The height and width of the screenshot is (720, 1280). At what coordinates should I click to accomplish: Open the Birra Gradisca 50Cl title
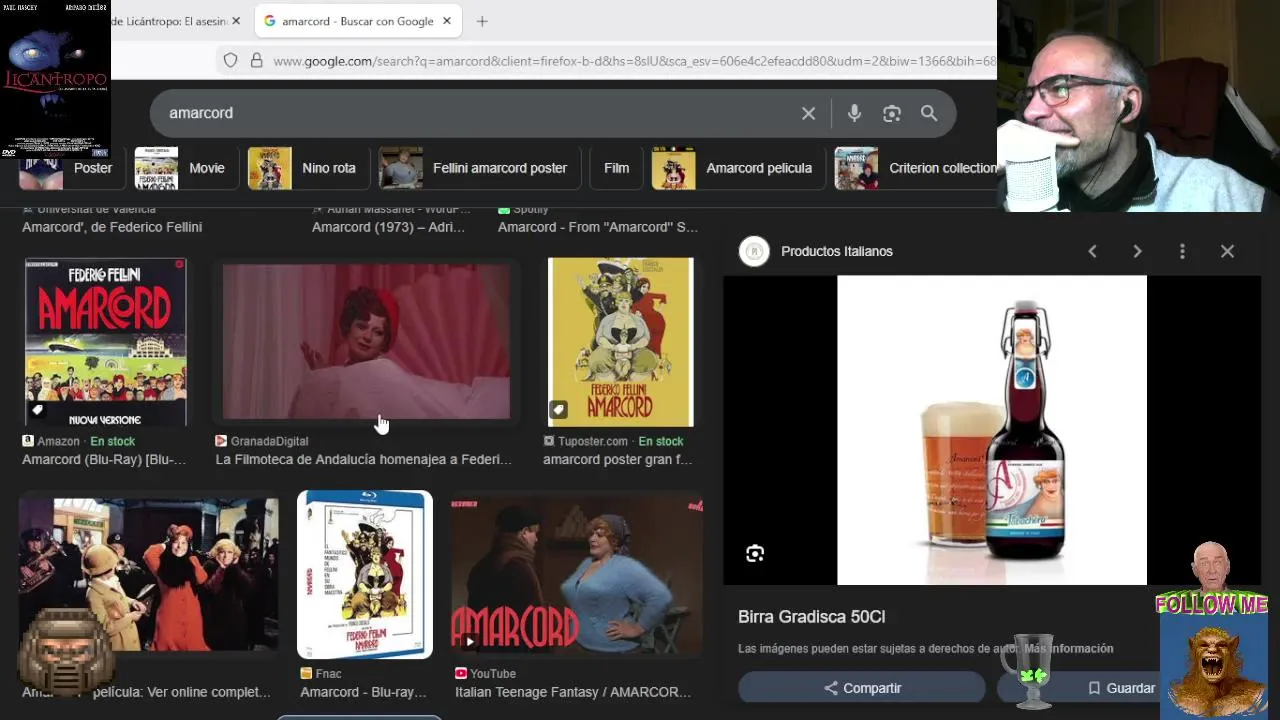coord(811,617)
